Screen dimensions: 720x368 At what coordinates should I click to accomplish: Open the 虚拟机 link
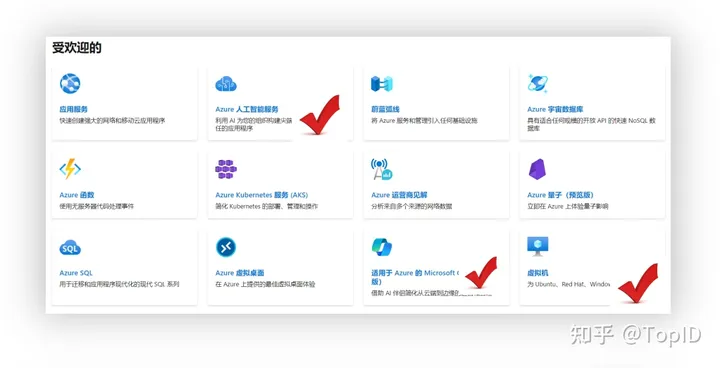[538, 273]
